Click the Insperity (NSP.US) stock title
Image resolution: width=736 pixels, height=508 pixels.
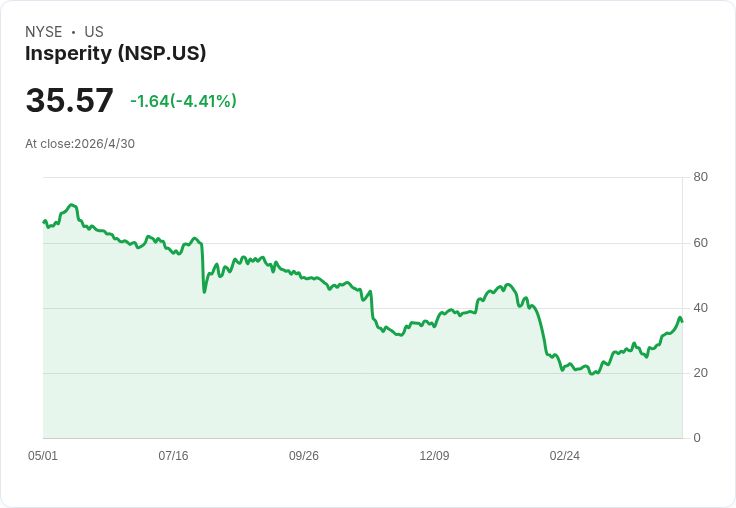point(115,54)
